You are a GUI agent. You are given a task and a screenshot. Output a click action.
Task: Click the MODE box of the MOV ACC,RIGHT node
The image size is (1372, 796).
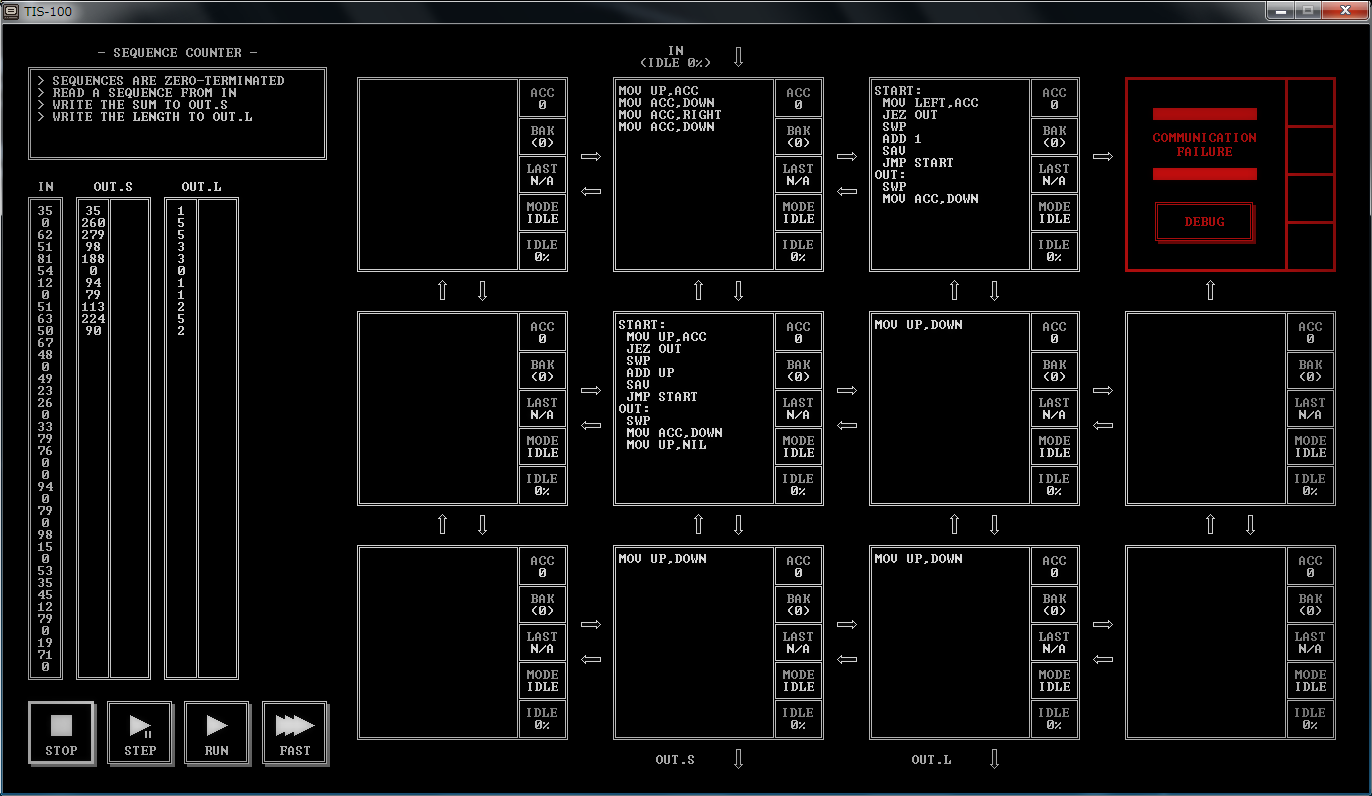[x=798, y=213]
